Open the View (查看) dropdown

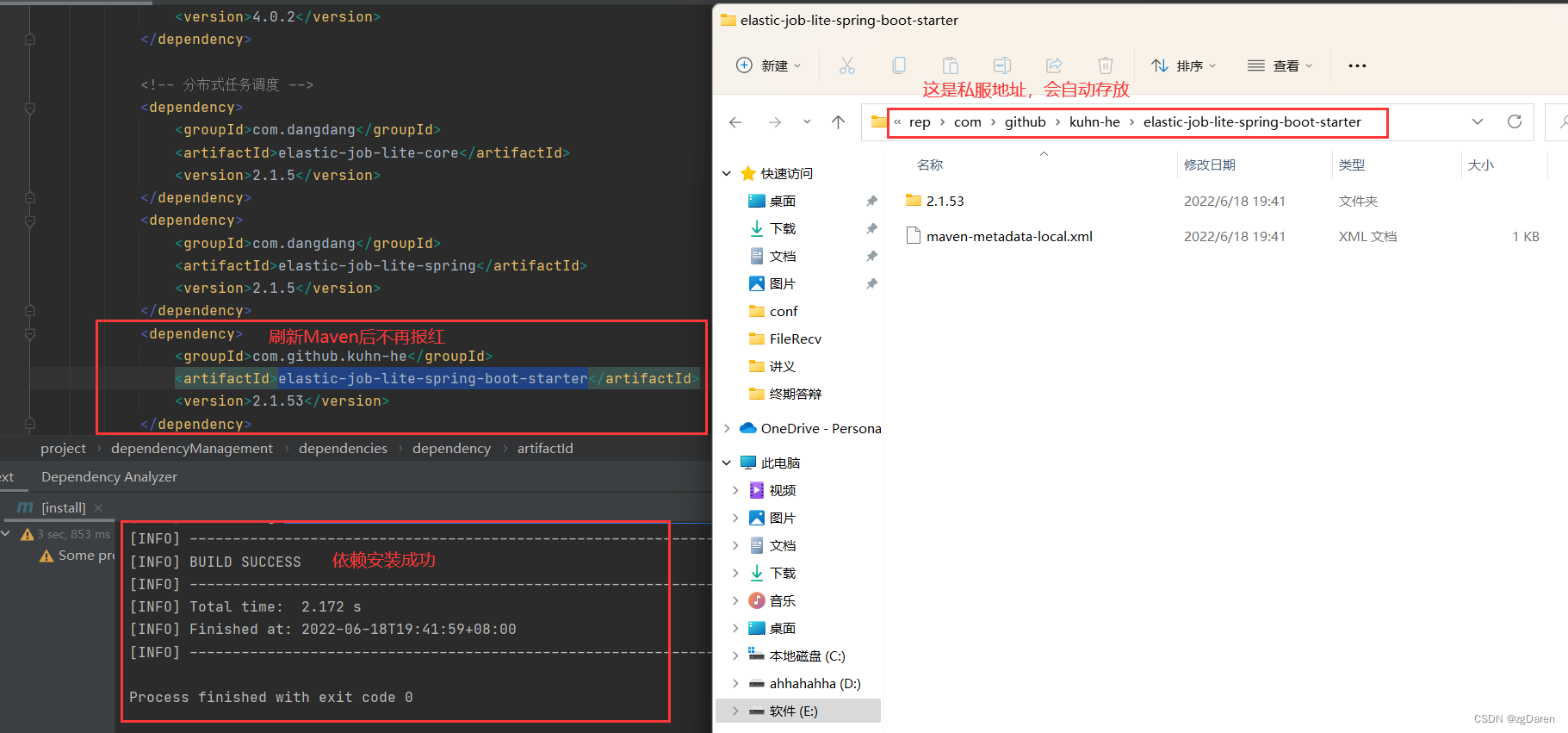tap(1280, 65)
